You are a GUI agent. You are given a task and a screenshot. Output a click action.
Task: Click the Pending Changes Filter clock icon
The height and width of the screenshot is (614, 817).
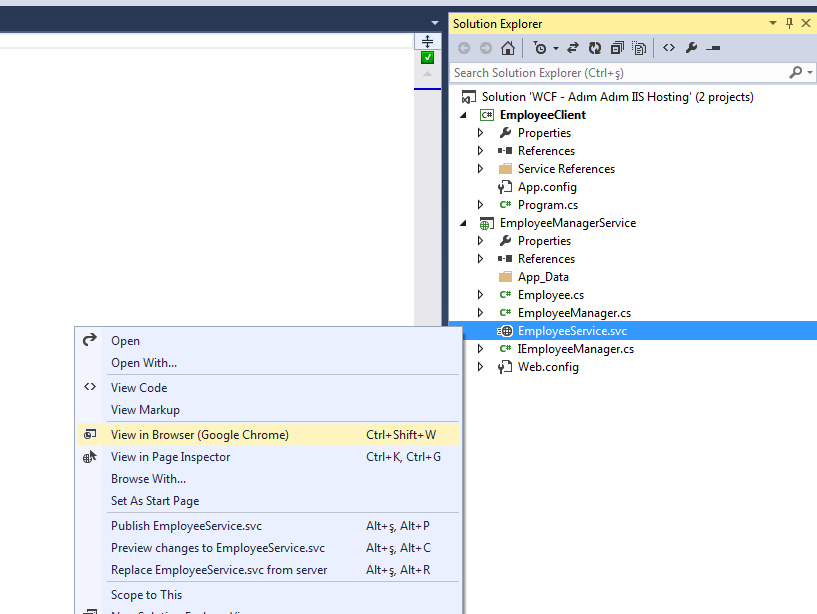pyautogui.click(x=540, y=48)
